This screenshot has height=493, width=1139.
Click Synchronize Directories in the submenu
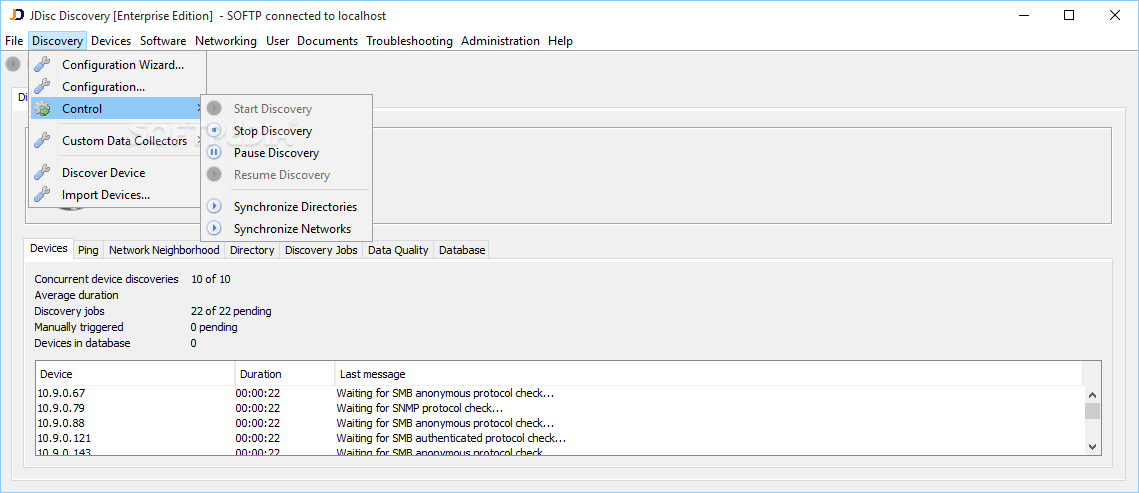pos(286,207)
